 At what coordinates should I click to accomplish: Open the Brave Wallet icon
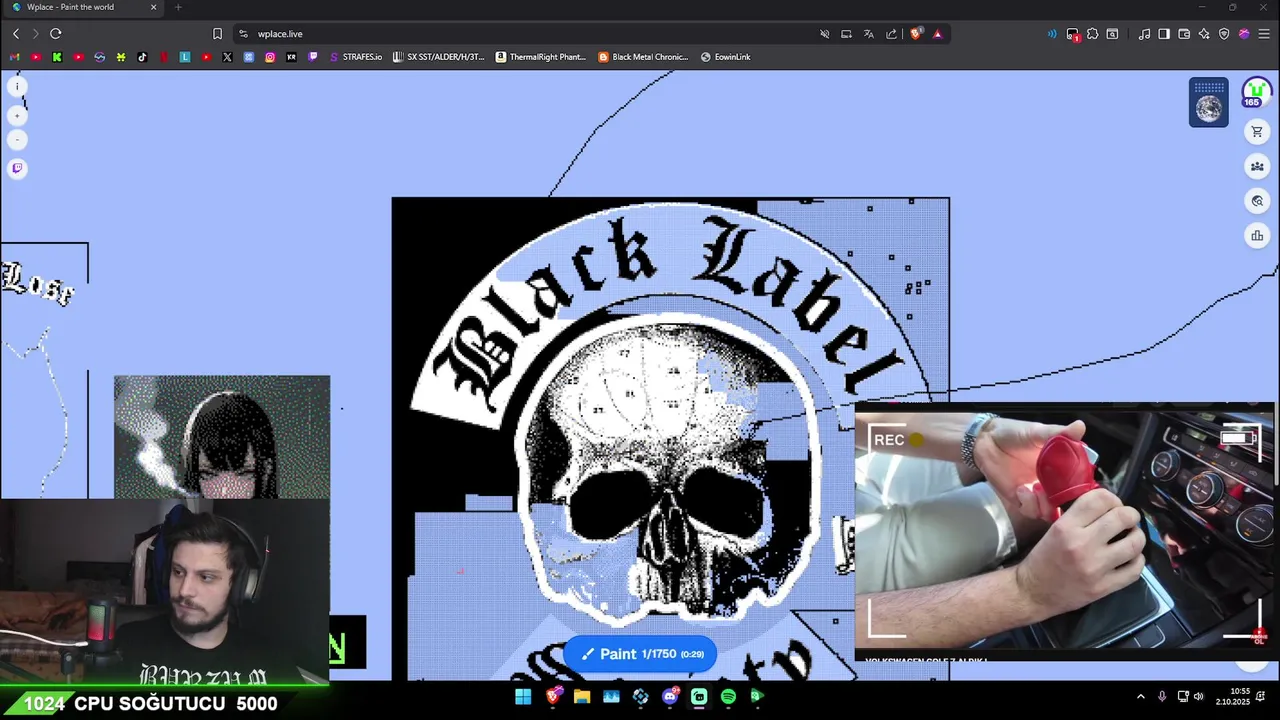tap(1184, 34)
